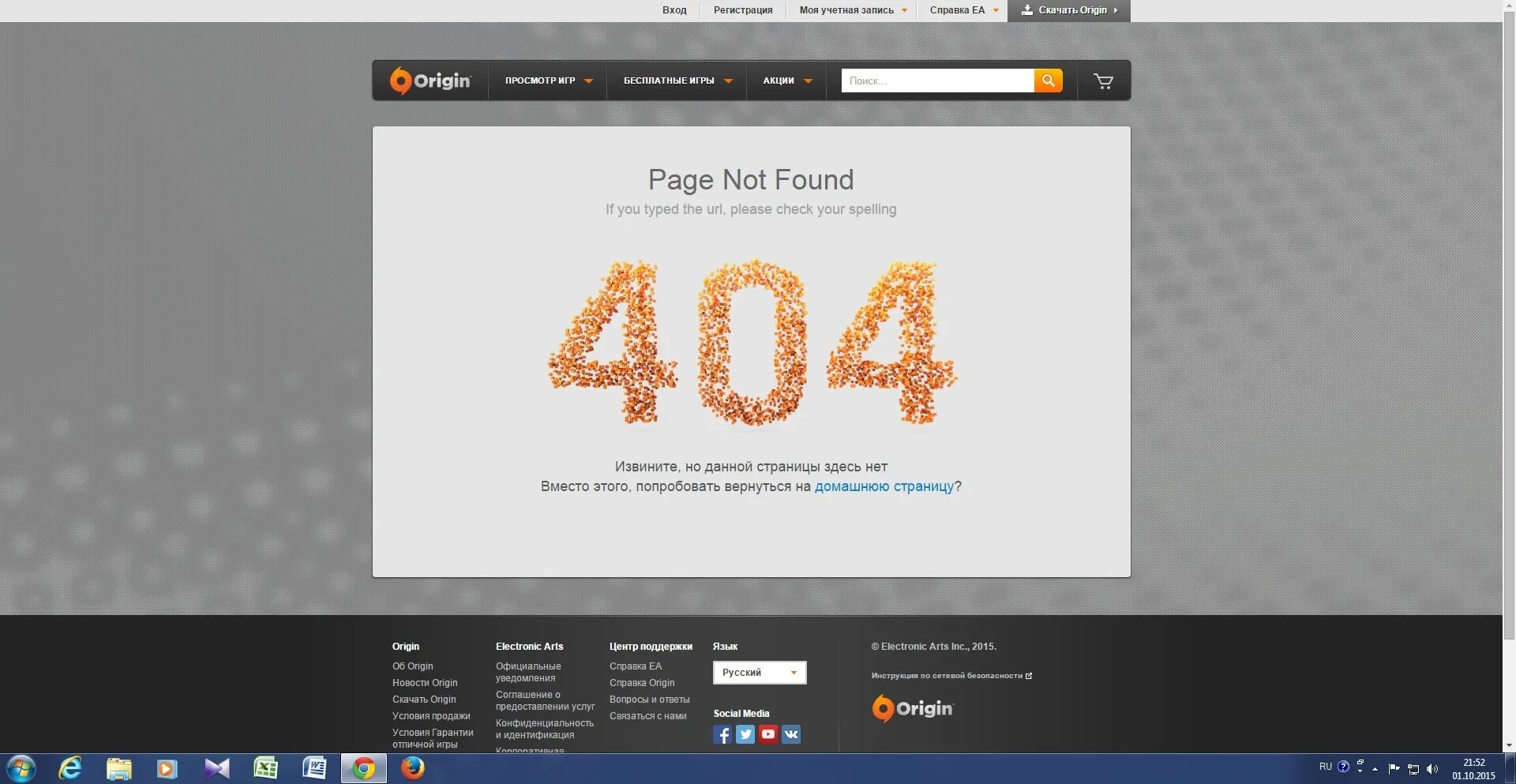Screen dimensions: 1516x784
Task: Click the Origin logo in the footer
Action: [913, 708]
